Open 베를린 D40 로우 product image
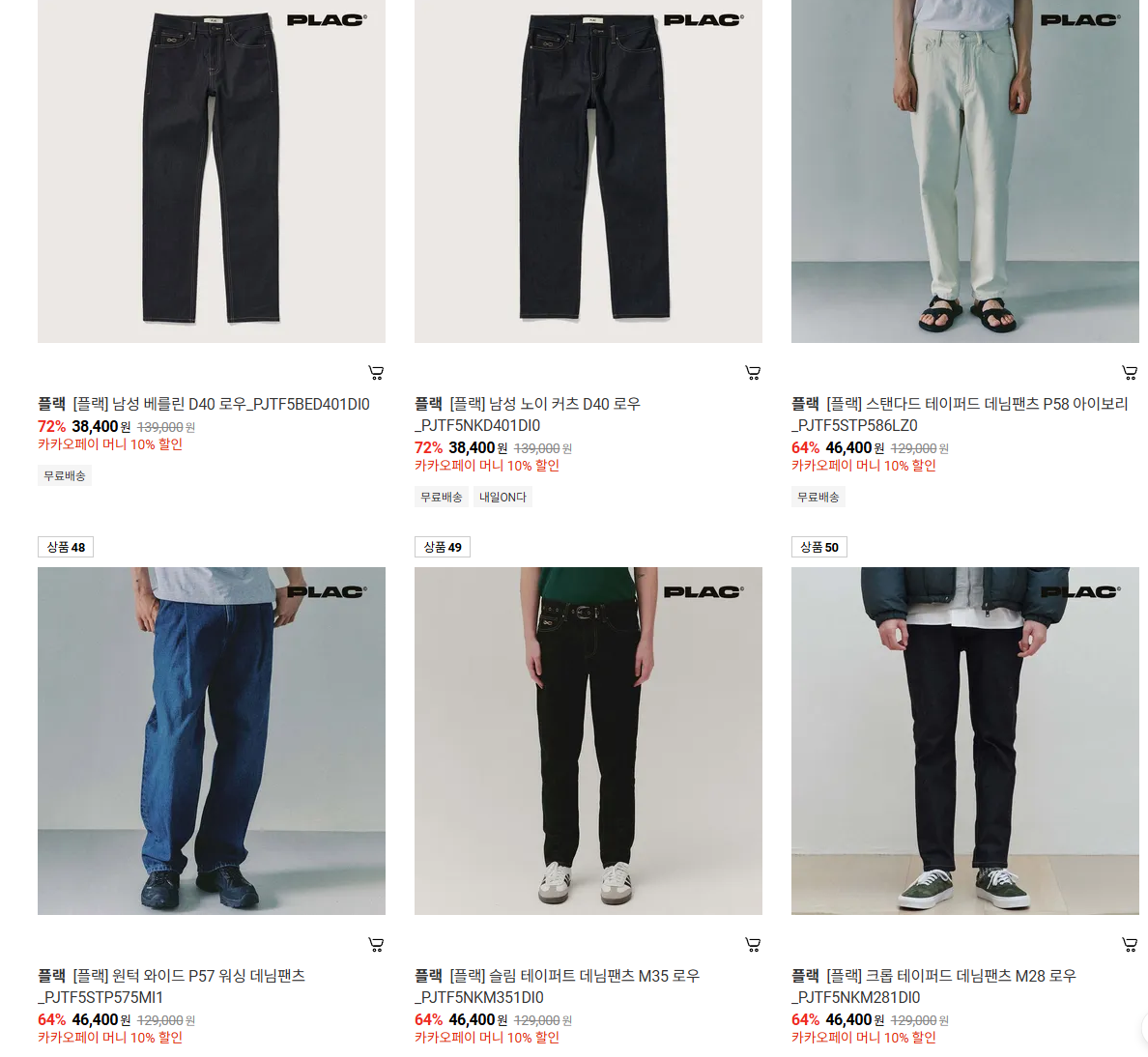Screen dimensions: 1148x1057 (212, 170)
